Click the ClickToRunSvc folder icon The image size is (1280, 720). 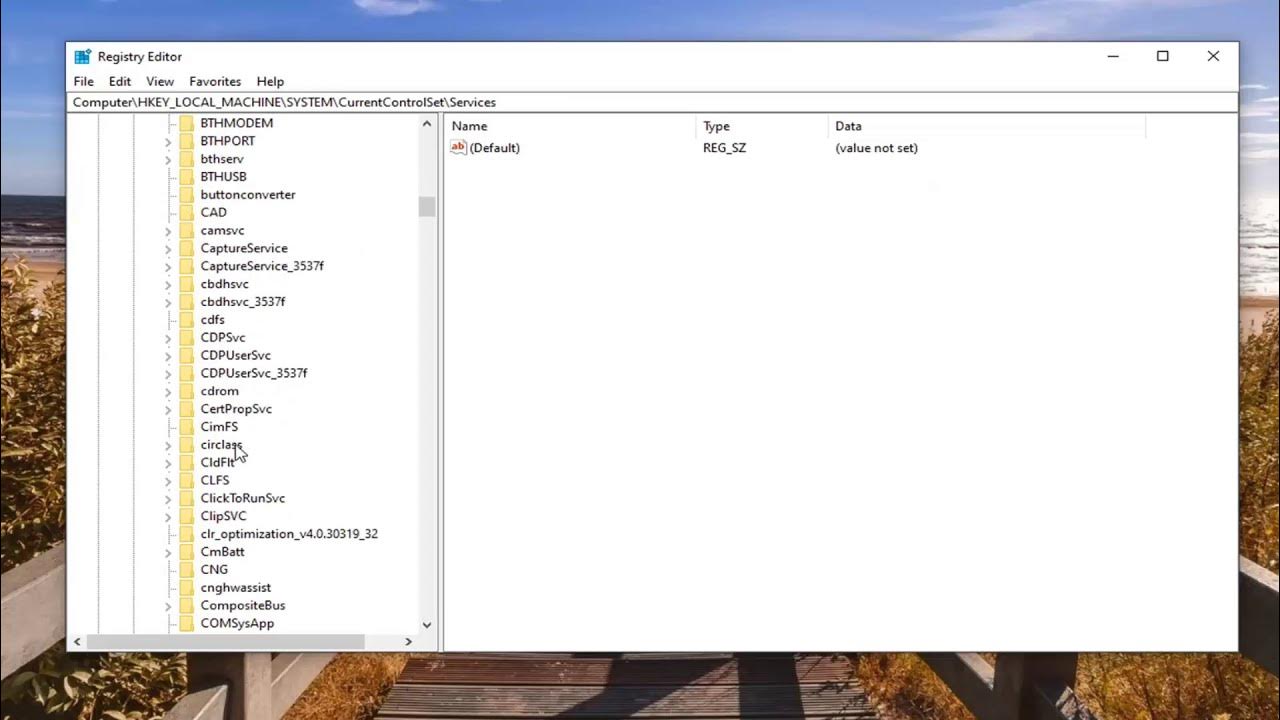coord(186,498)
